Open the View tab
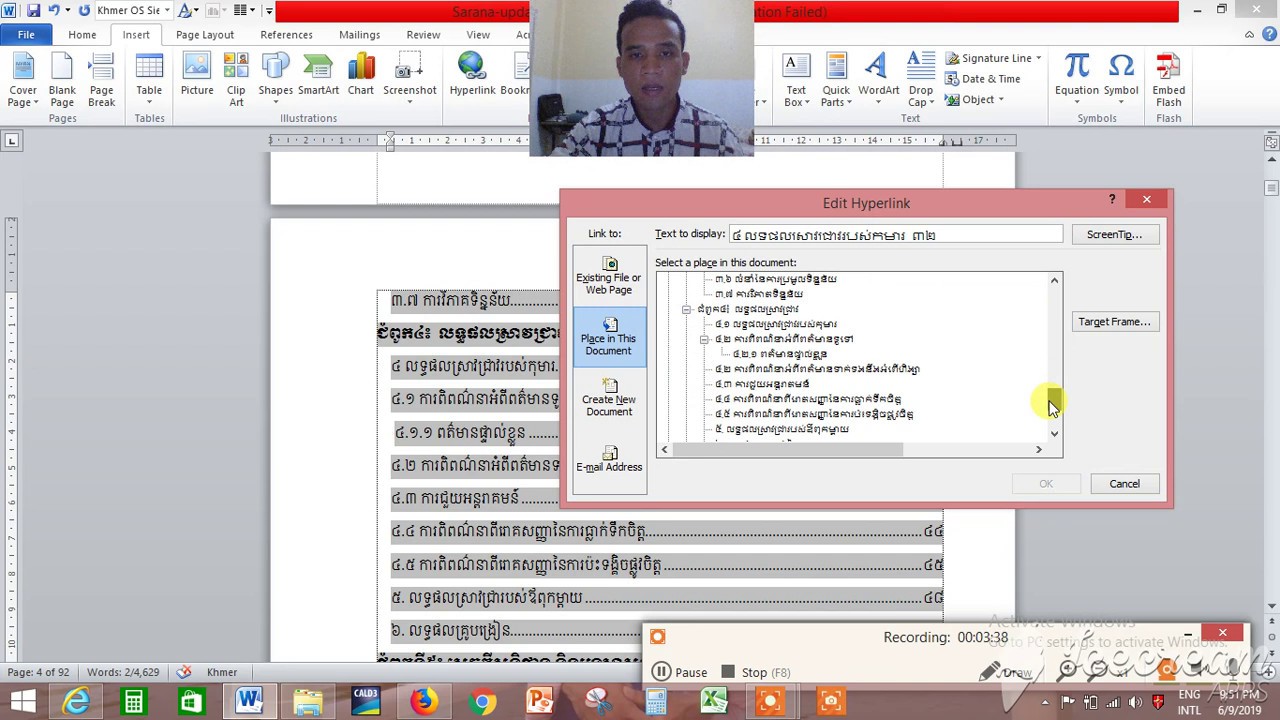1280x720 pixels. click(478, 34)
